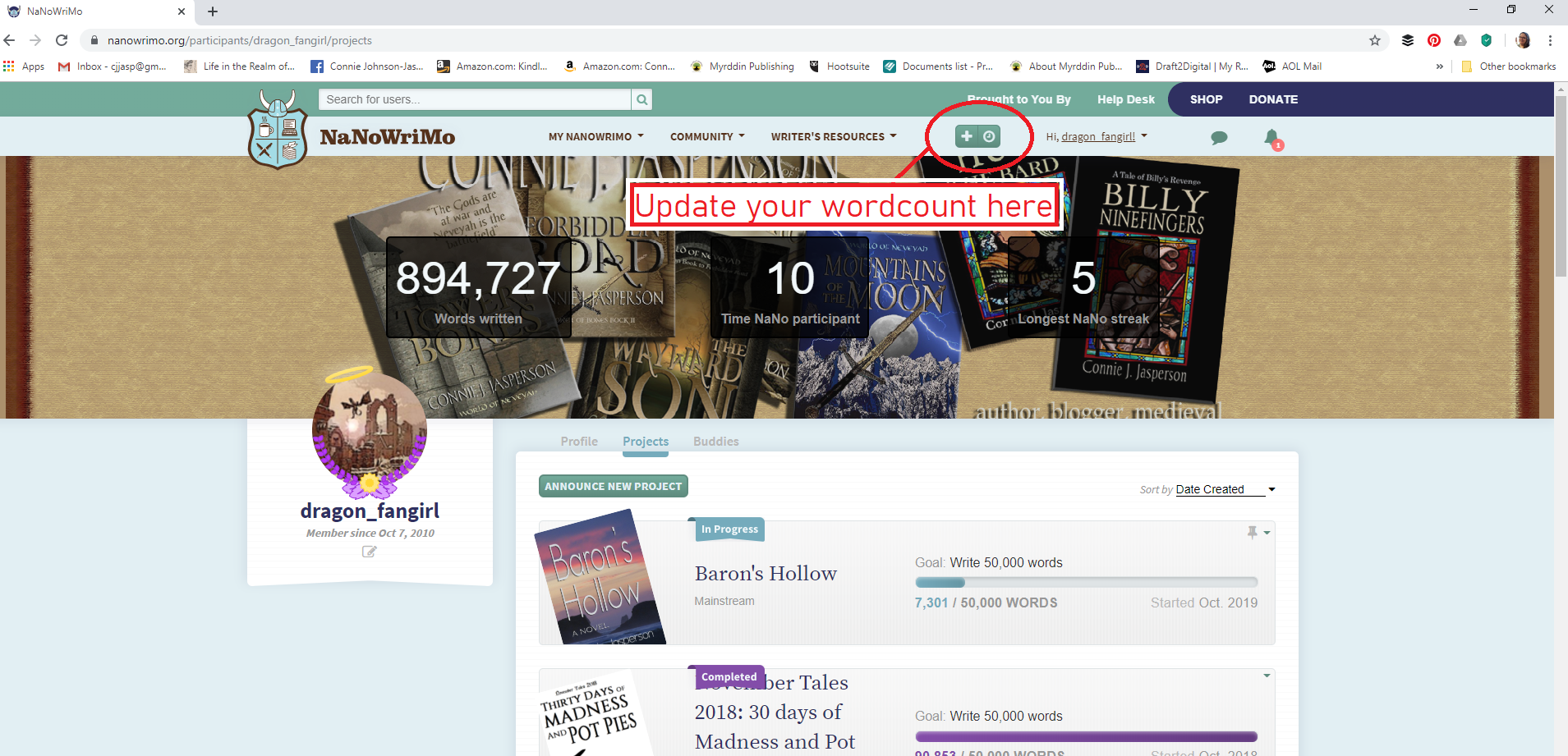1568x756 pixels.
Task: Click the Donate link
Action: pos(1273,99)
